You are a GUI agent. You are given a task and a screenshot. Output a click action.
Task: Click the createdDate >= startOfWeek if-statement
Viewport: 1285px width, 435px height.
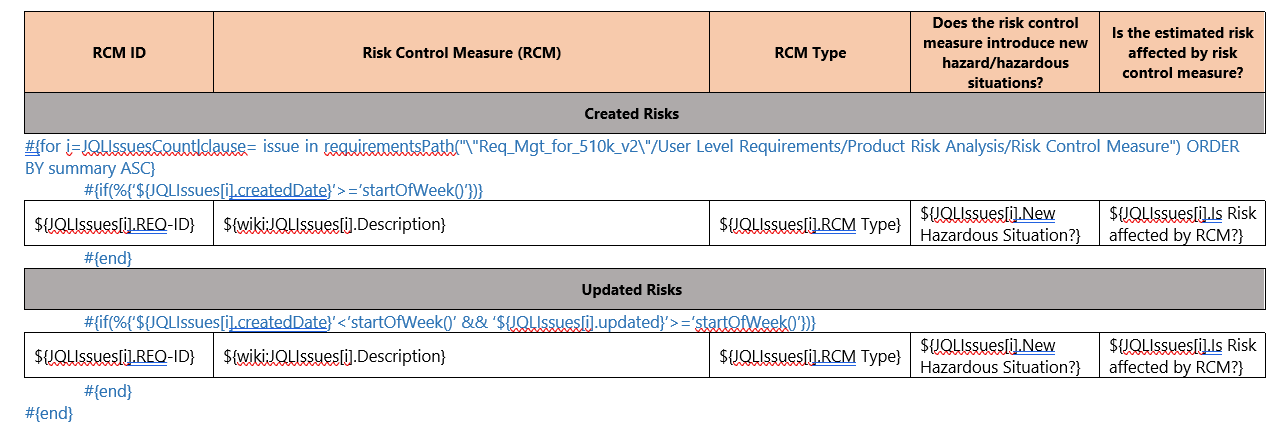click(284, 189)
